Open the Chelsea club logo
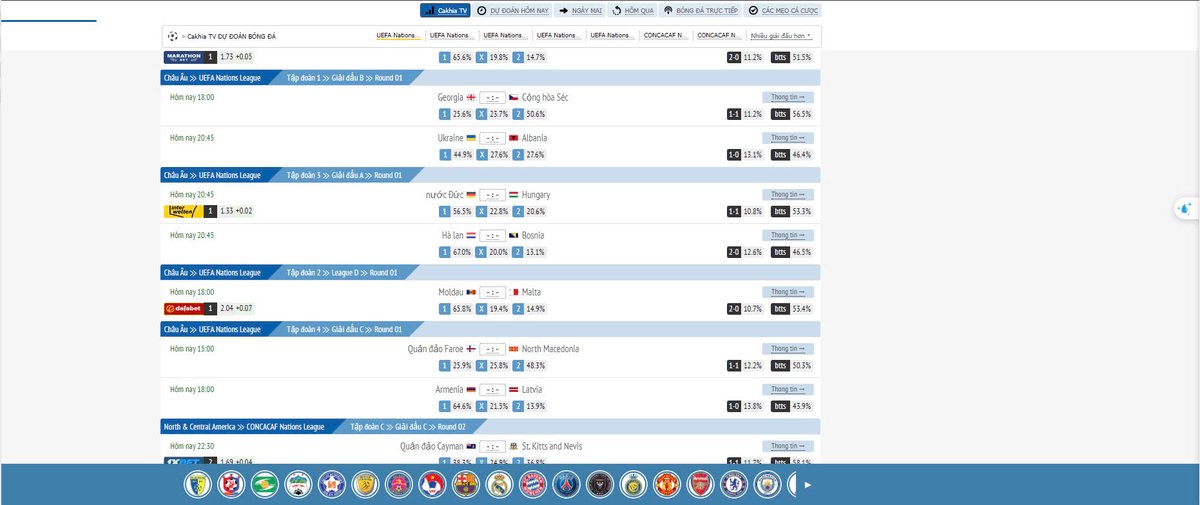The image size is (1200, 505). [x=734, y=485]
